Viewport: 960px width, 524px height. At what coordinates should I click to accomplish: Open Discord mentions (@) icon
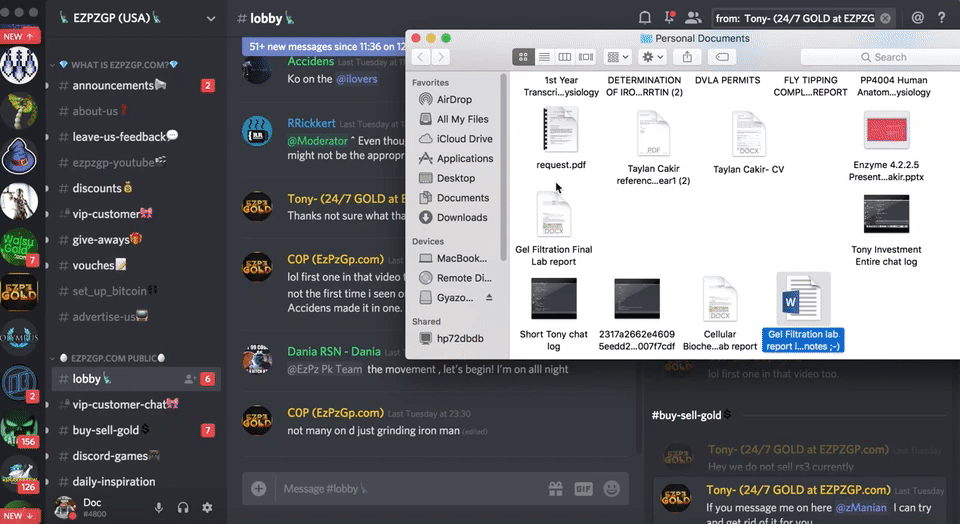[917, 18]
